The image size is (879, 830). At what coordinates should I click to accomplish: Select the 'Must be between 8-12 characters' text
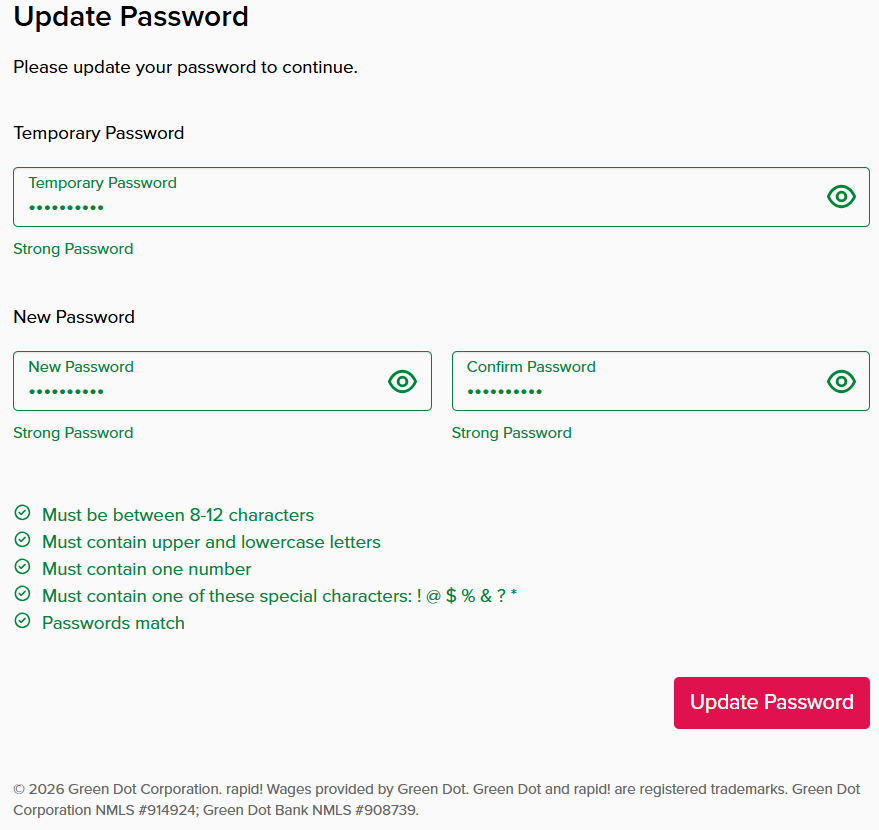pyautogui.click(x=178, y=515)
